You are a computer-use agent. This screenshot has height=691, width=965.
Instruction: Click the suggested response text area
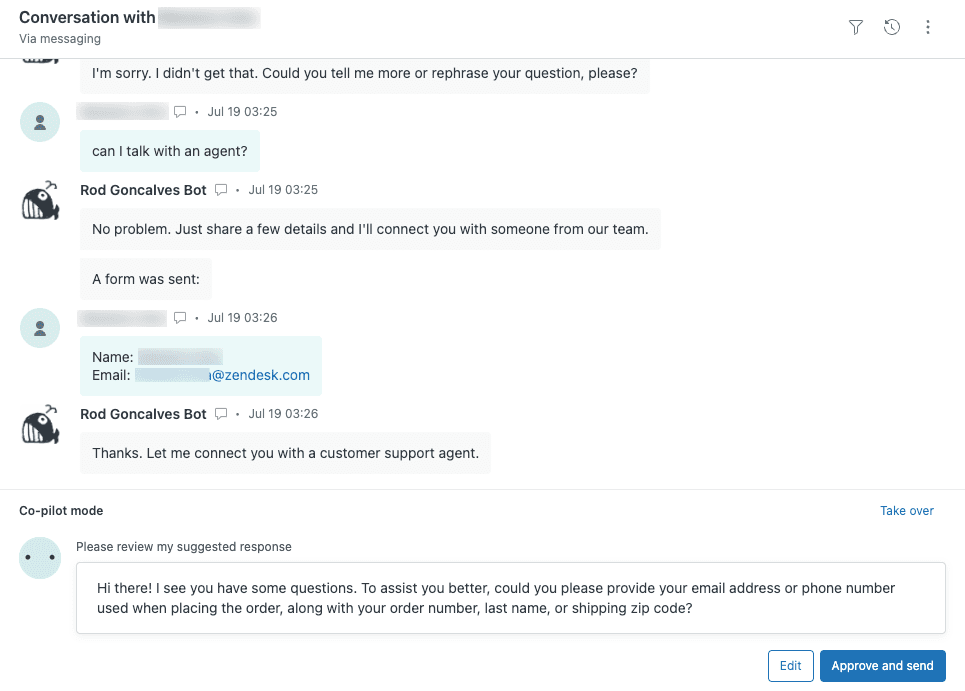pos(511,597)
